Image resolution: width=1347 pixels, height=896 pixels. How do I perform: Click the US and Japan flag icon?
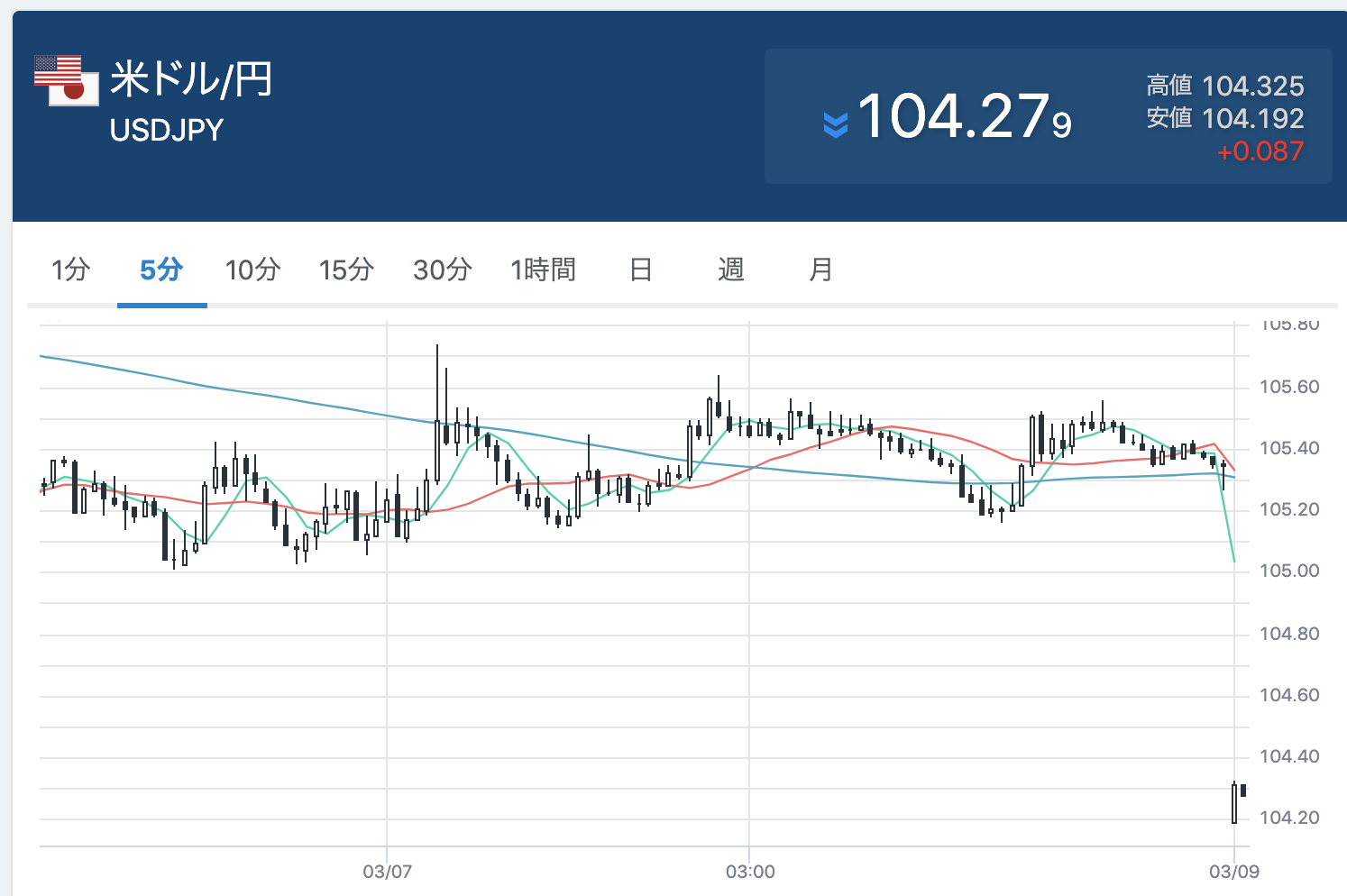[66, 80]
